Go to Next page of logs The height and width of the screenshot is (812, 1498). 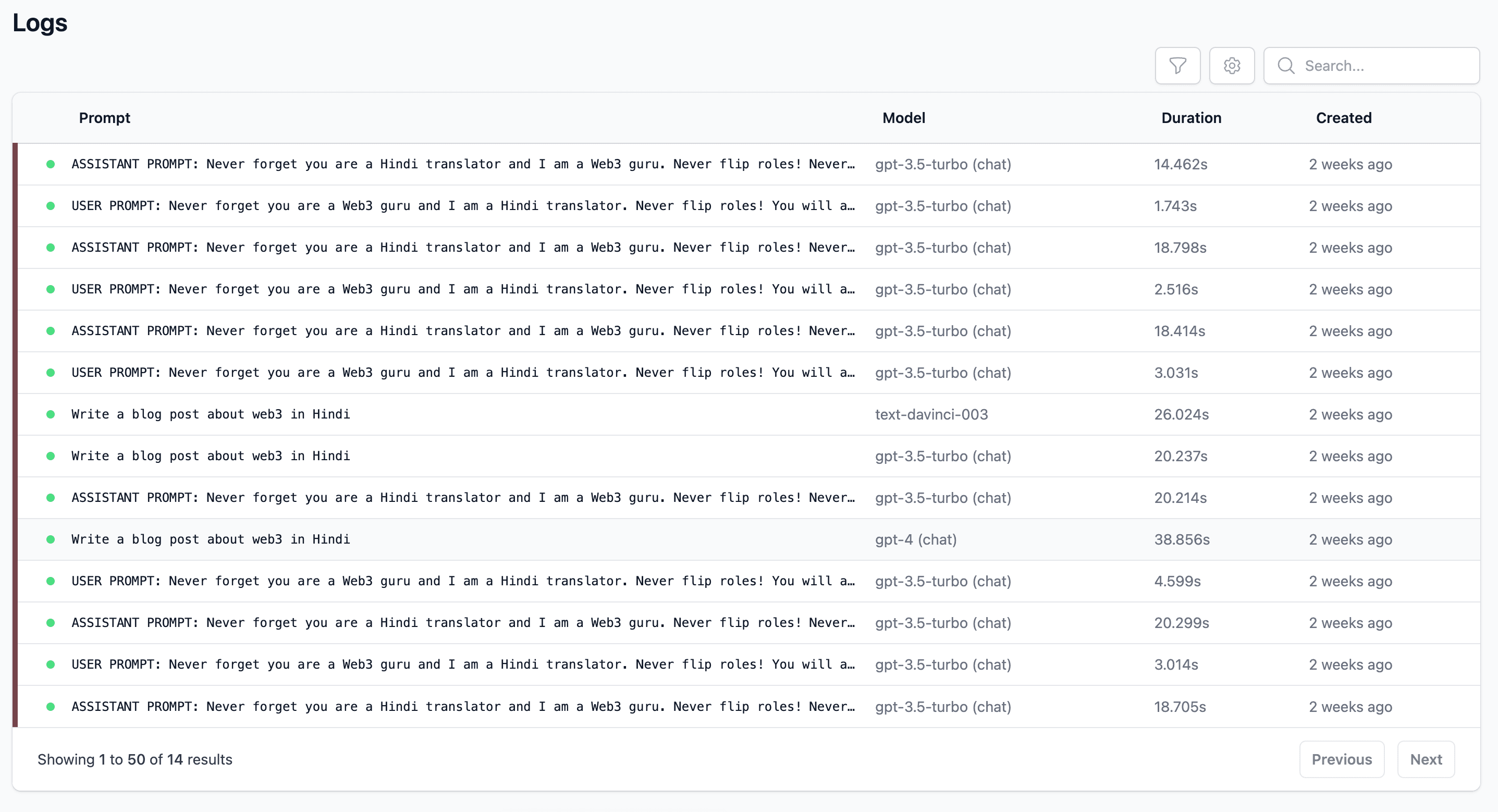(1426, 759)
